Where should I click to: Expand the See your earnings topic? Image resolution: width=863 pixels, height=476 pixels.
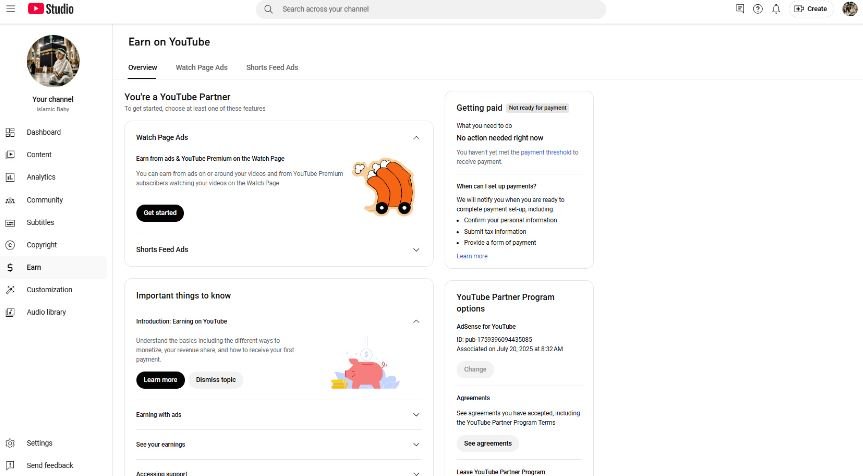416,445
